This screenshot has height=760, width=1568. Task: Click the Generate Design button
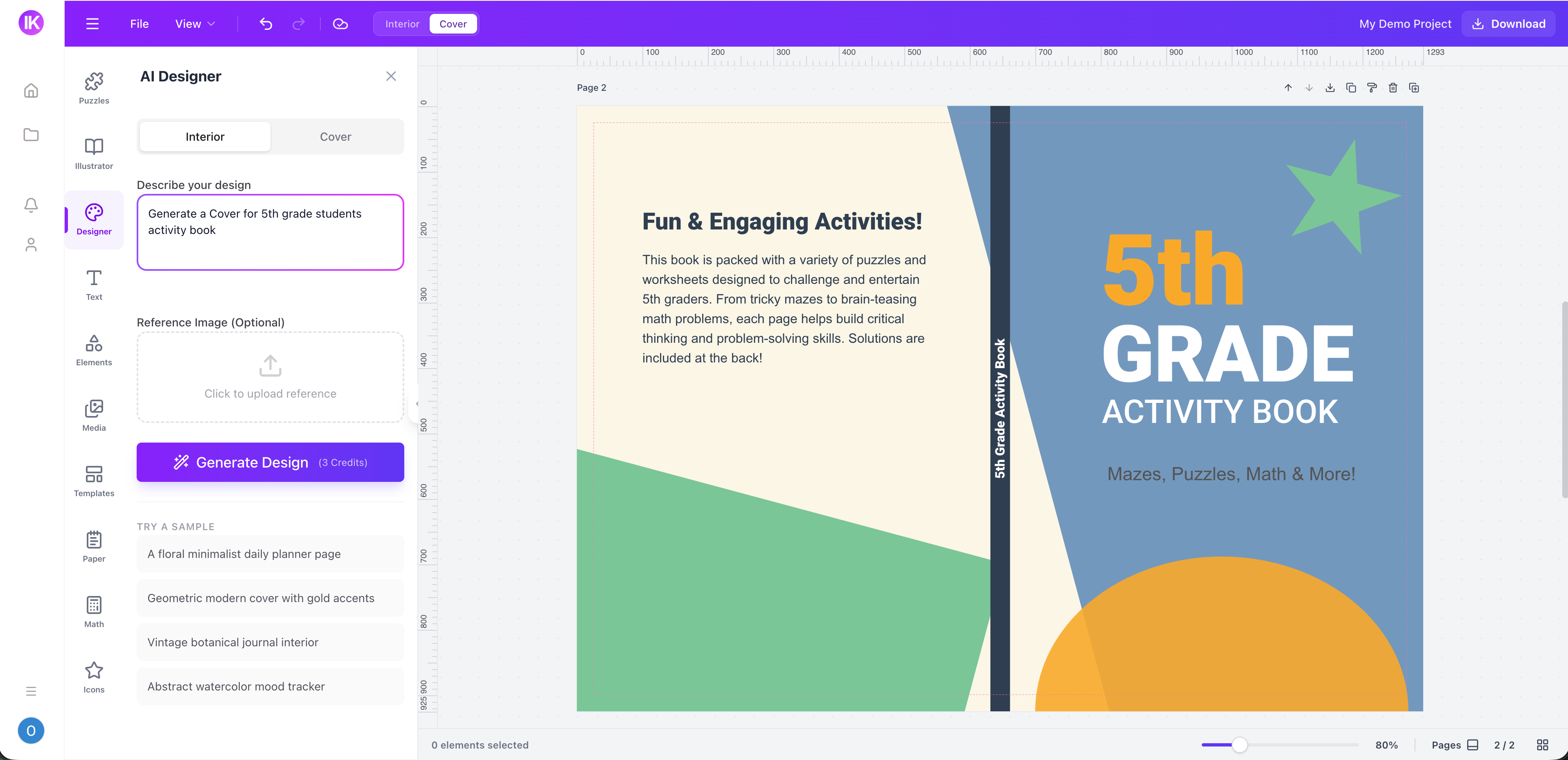(x=270, y=462)
